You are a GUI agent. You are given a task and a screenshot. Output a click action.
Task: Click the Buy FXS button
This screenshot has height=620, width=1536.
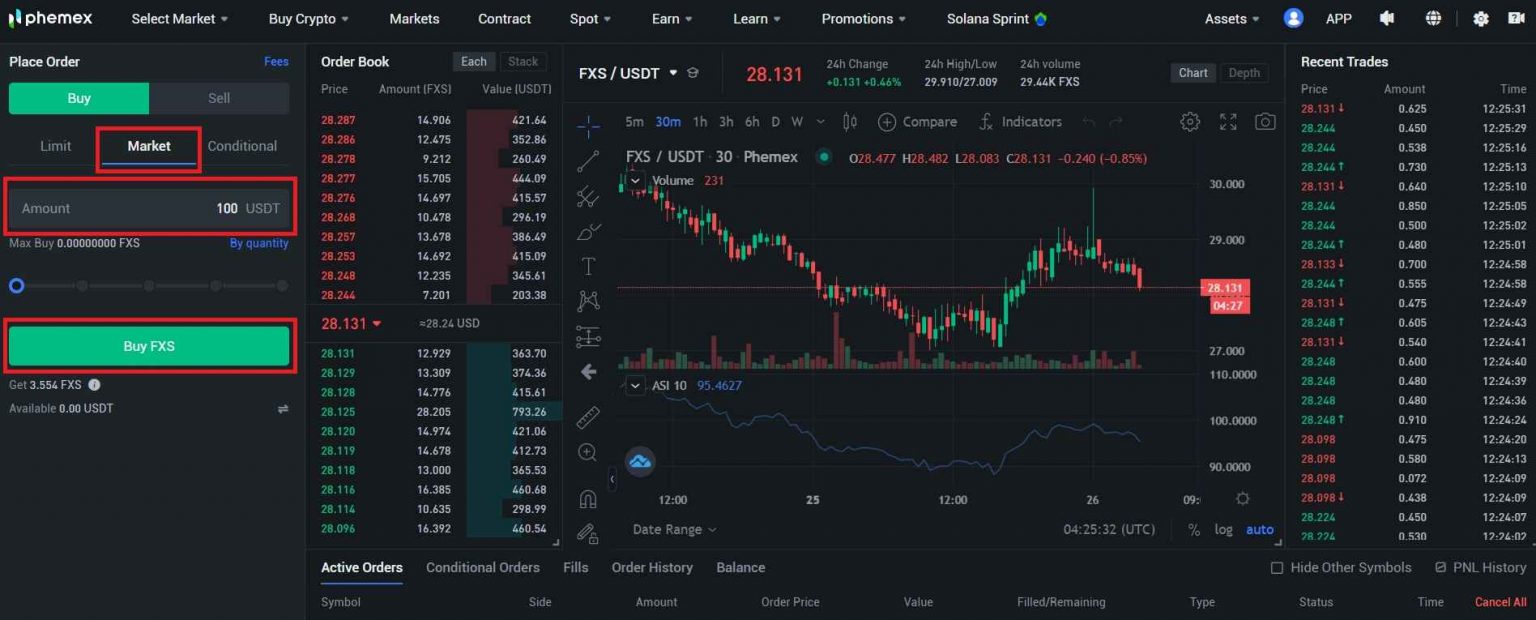pos(149,345)
